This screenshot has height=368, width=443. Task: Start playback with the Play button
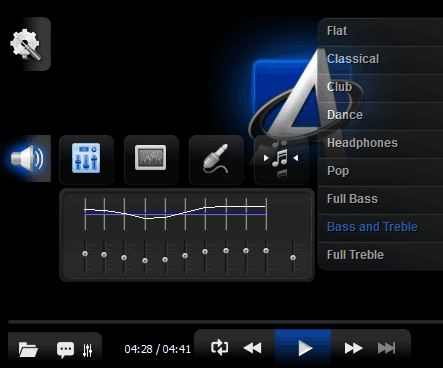(303, 348)
